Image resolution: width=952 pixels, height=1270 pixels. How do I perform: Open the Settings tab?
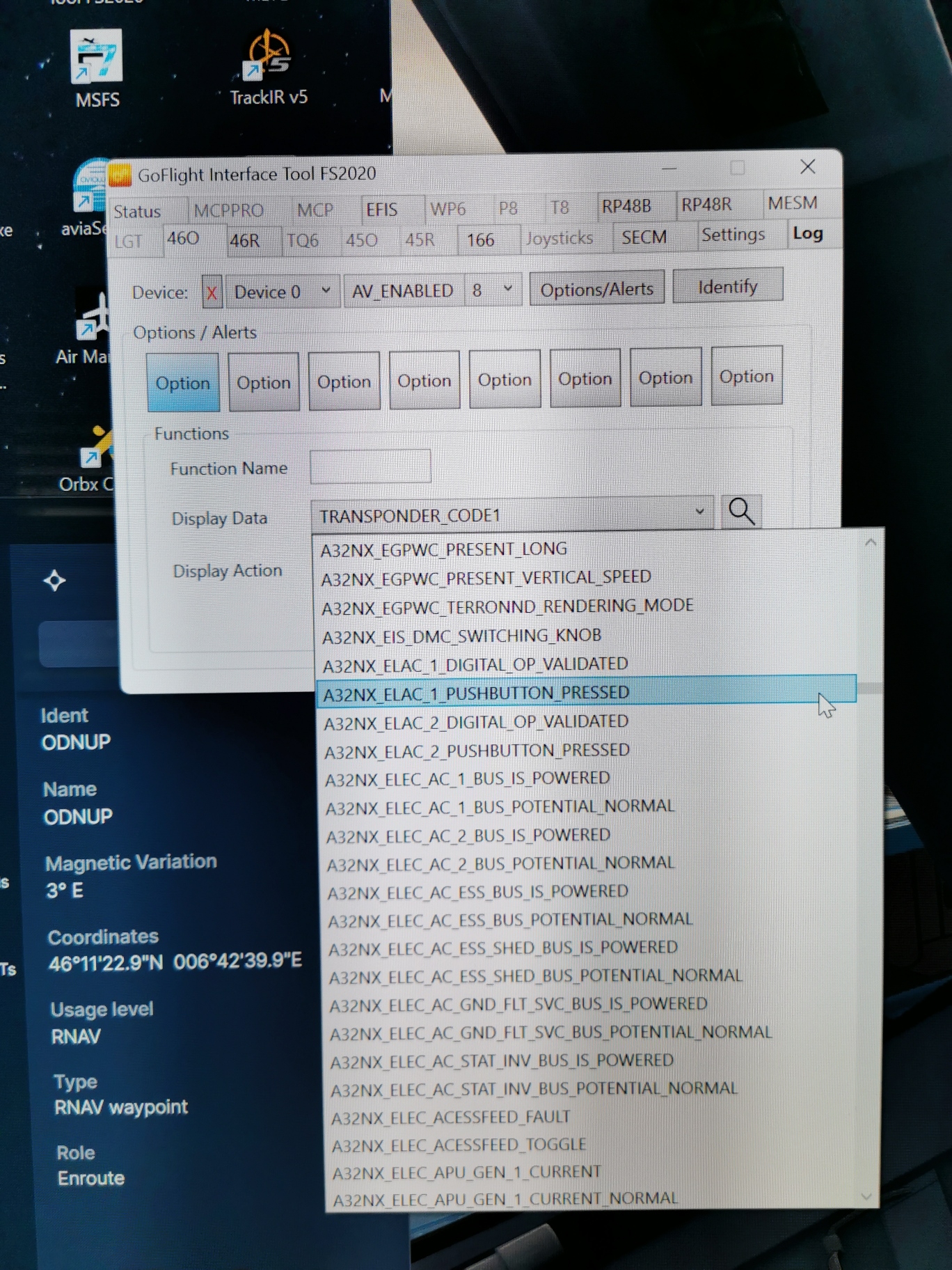pos(733,235)
